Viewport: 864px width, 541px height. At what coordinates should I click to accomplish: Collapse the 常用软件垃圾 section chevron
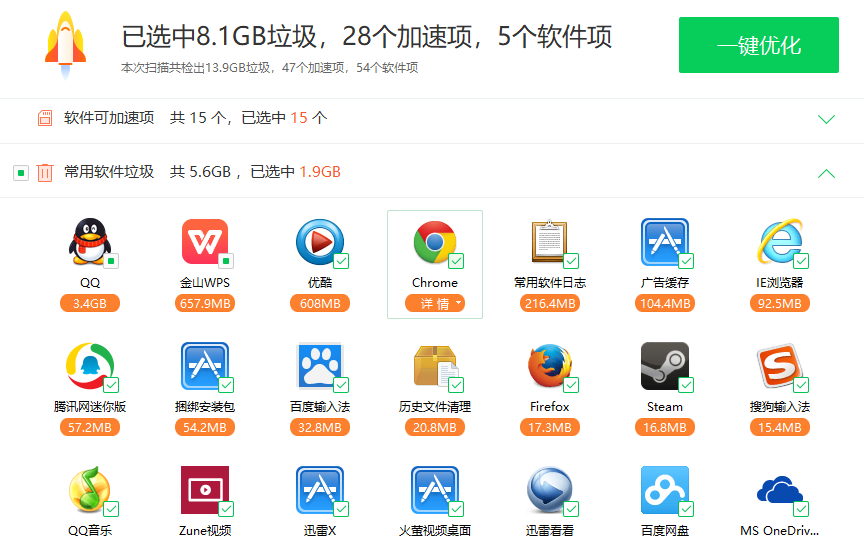pos(826,174)
